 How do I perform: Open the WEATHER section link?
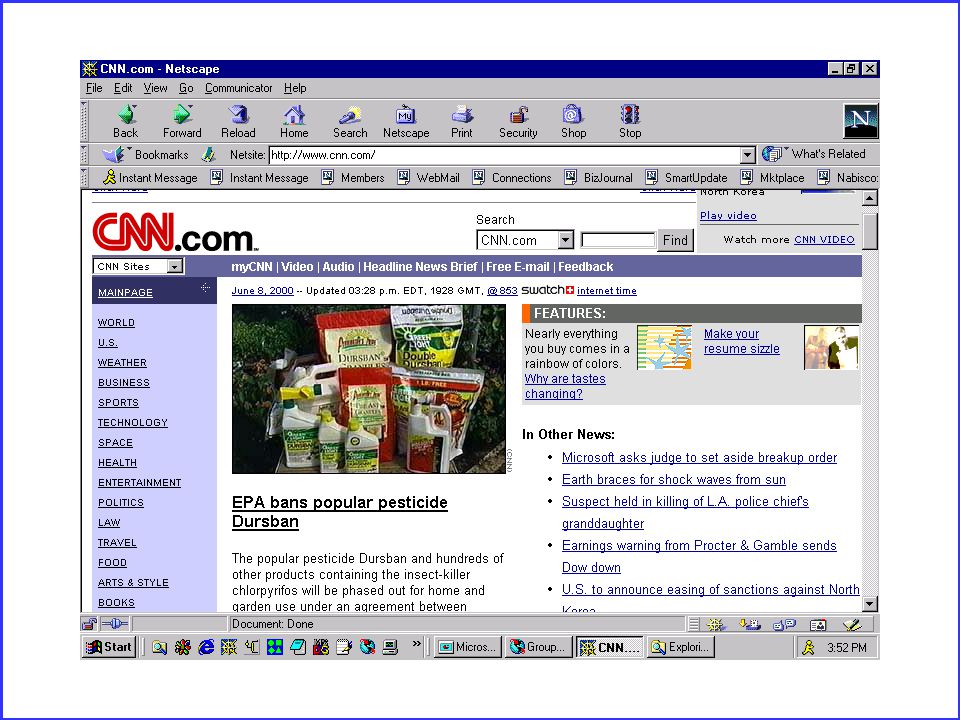[122, 362]
